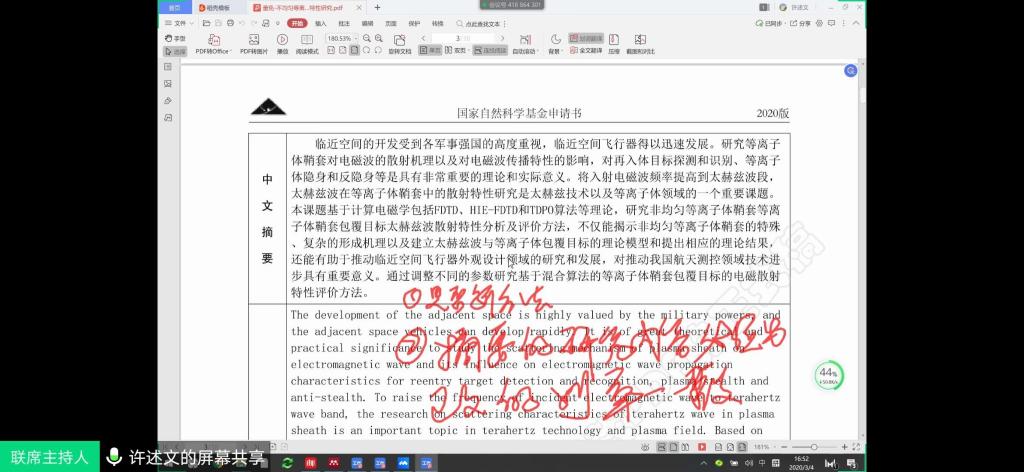
Task: Click the zoom in magnifier icon
Action: (x=378, y=39)
